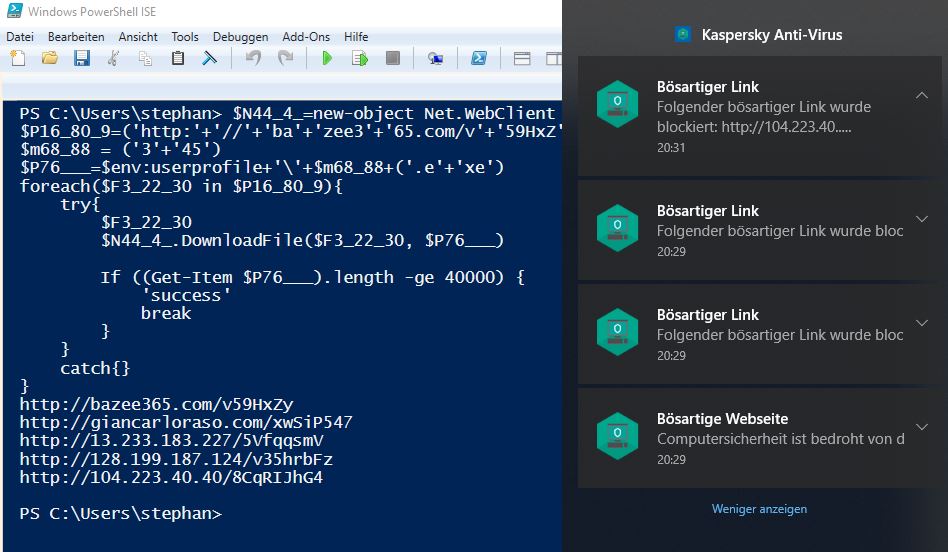Image resolution: width=948 pixels, height=552 pixels.
Task: Click the $m68_88 = ('3'+'45') line
Action: (120, 149)
